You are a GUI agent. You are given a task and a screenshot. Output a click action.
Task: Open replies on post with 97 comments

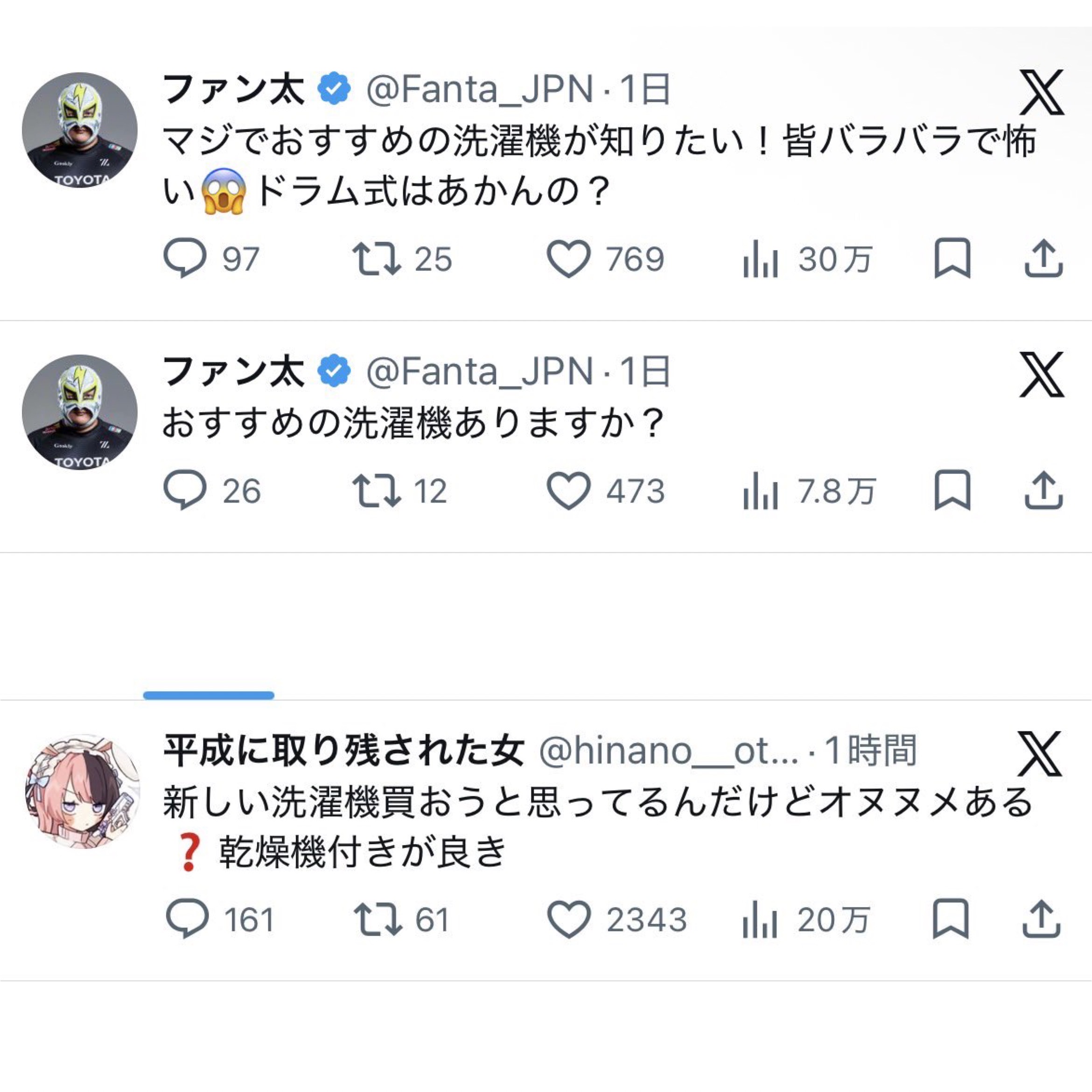coord(185,259)
